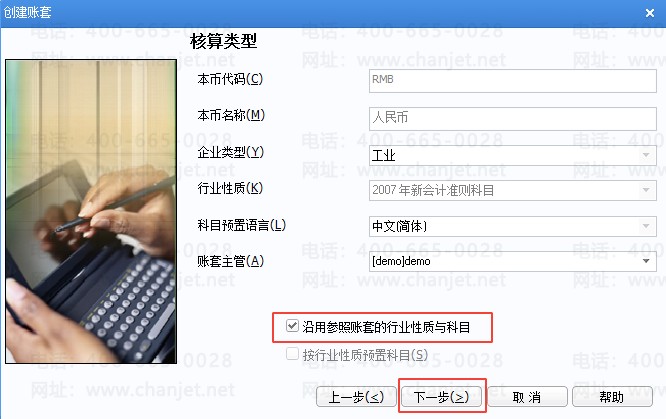Click the 取消 button
The height and width of the screenshot is (419, 666).
pyautogui.click(x=527, y=397)
